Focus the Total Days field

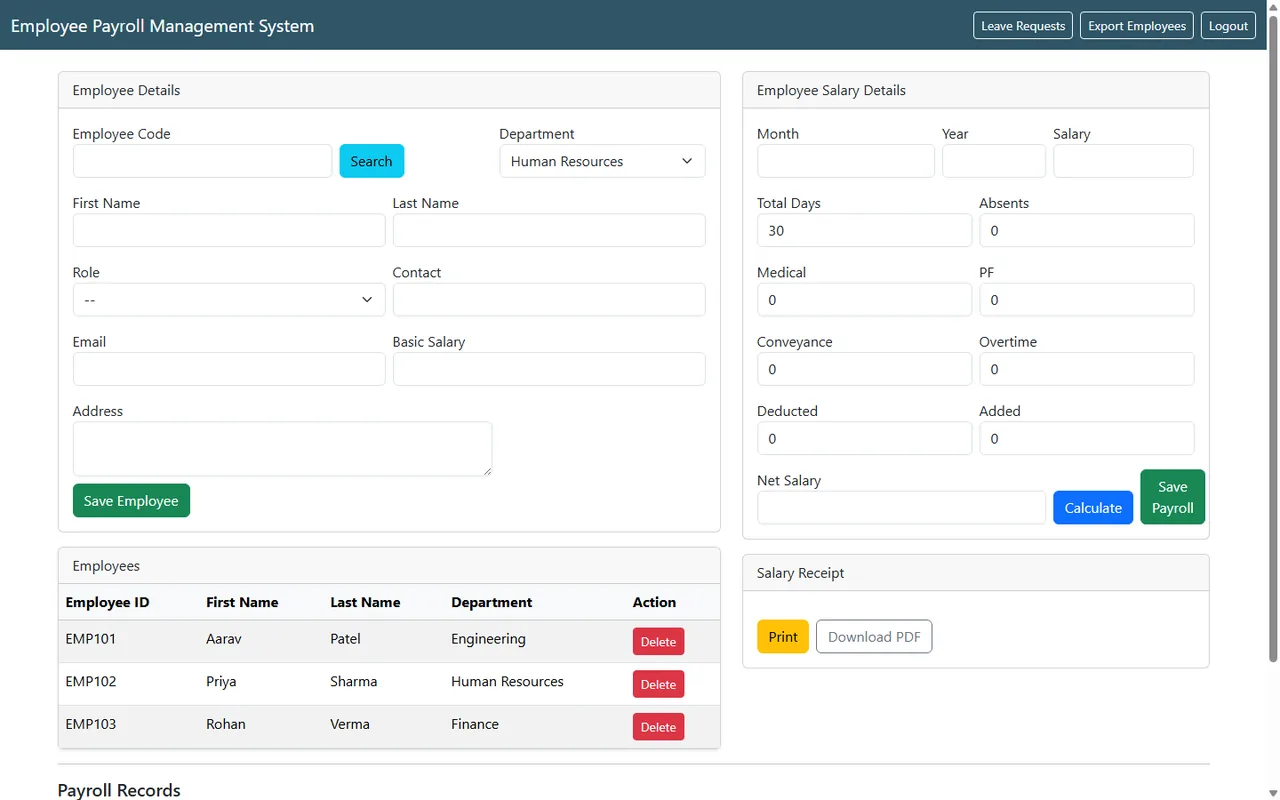[x=864, y=230]
